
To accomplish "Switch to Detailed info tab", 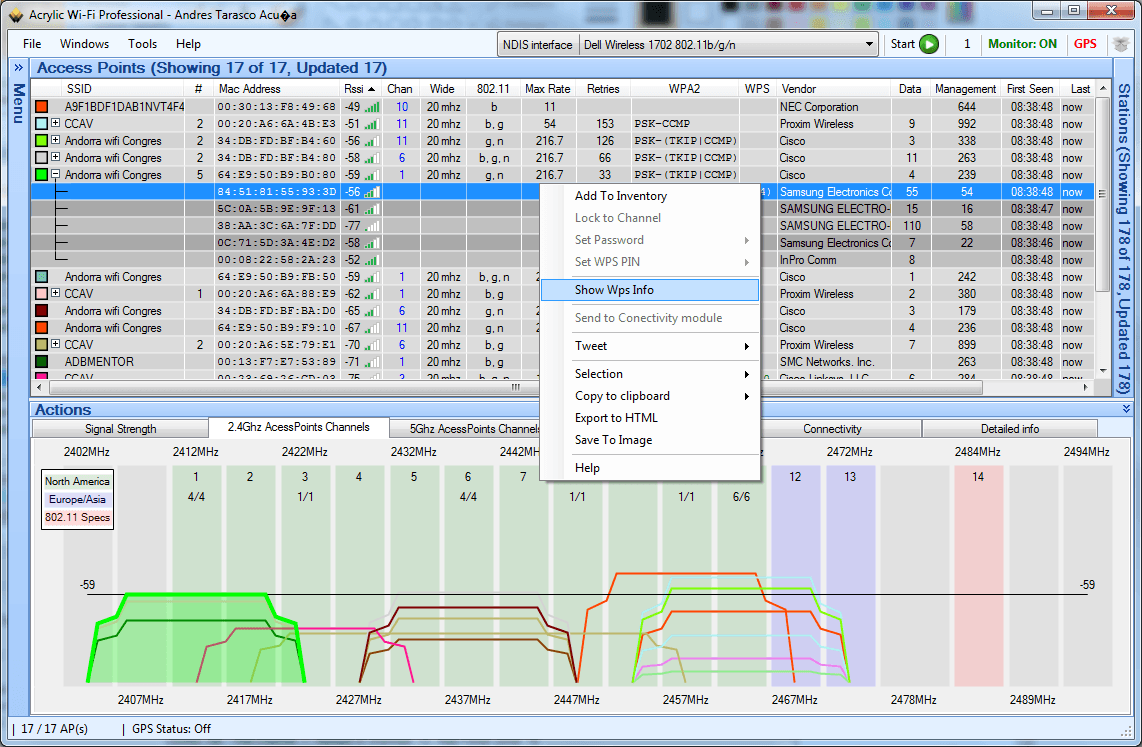I will tap(1009, 429).
